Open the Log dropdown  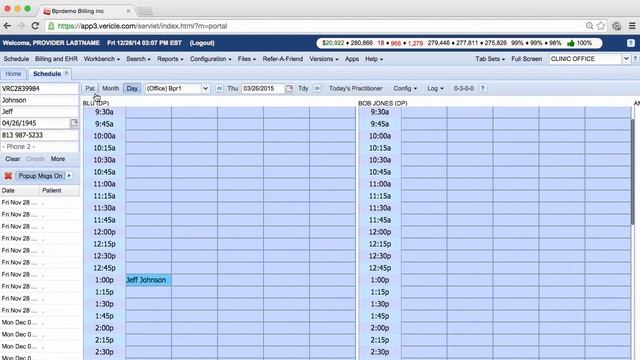pyautogui.click(x=435, y=88)
